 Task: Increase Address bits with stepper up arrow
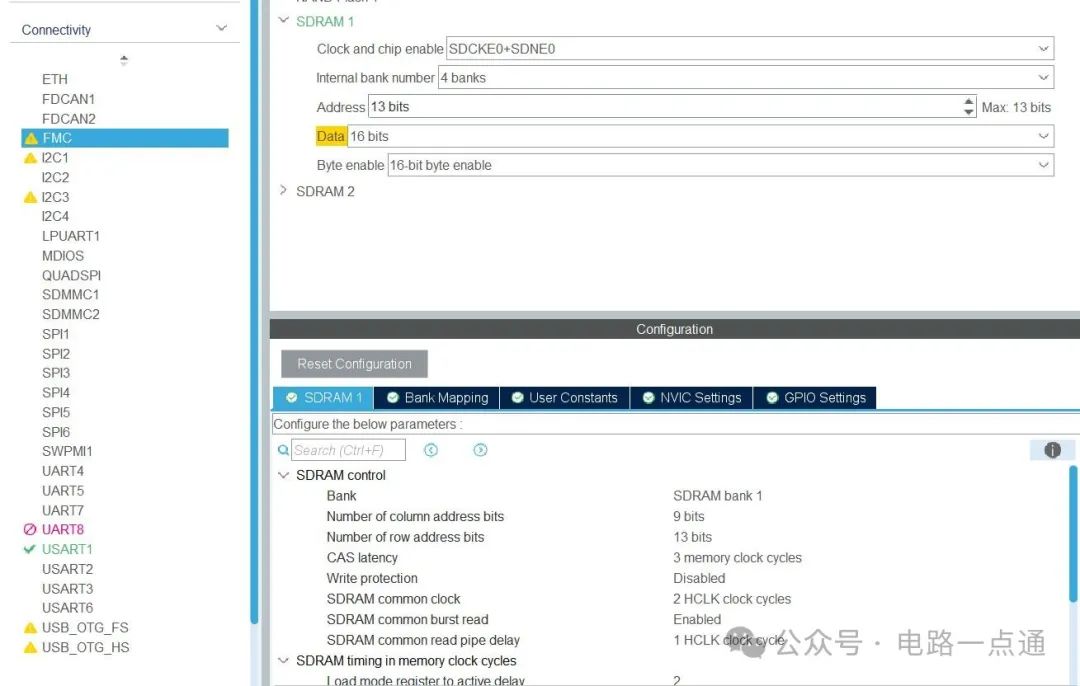[969, 102]
